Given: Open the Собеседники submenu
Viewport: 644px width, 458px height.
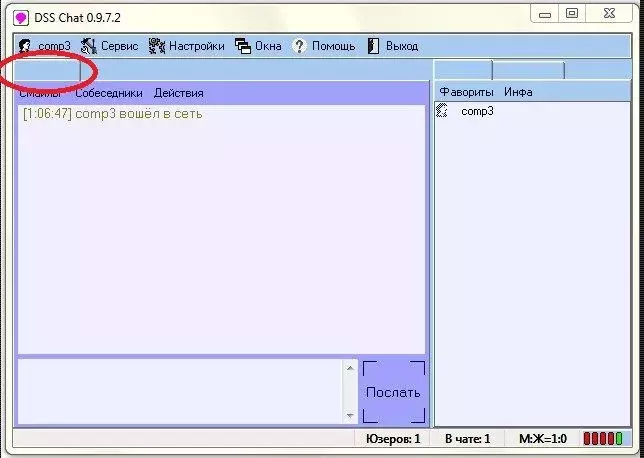Looking at the screenshot, I should [109, 93].
